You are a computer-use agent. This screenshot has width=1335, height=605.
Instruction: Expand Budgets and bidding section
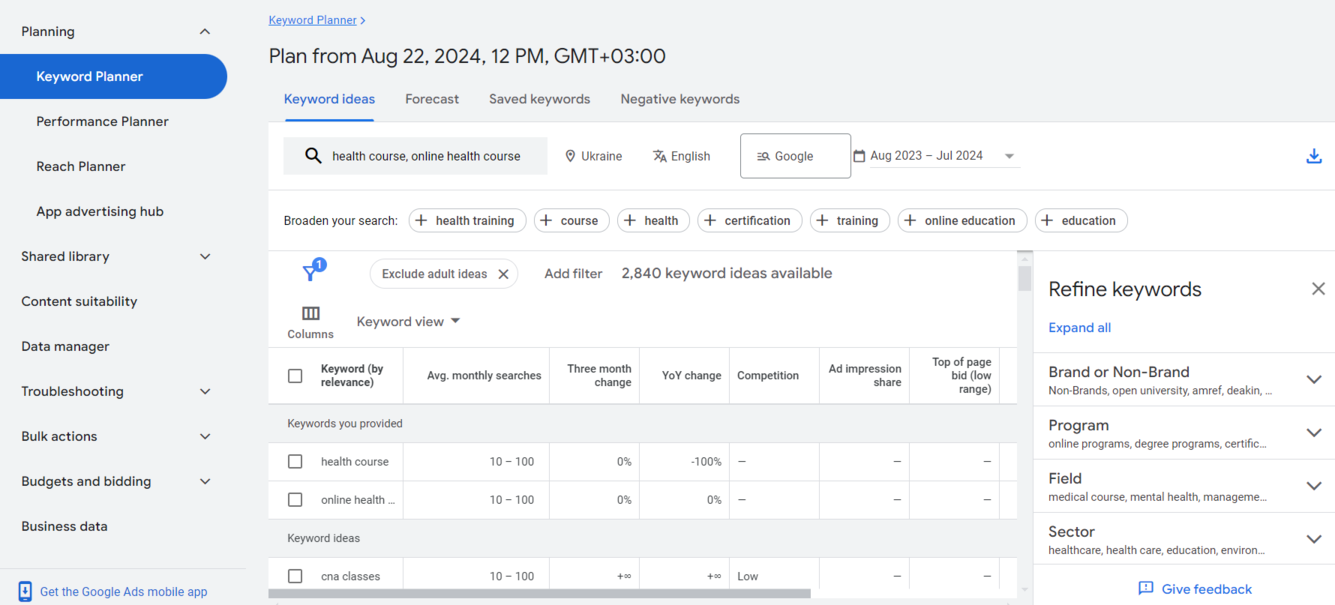(x=205, y=482)
